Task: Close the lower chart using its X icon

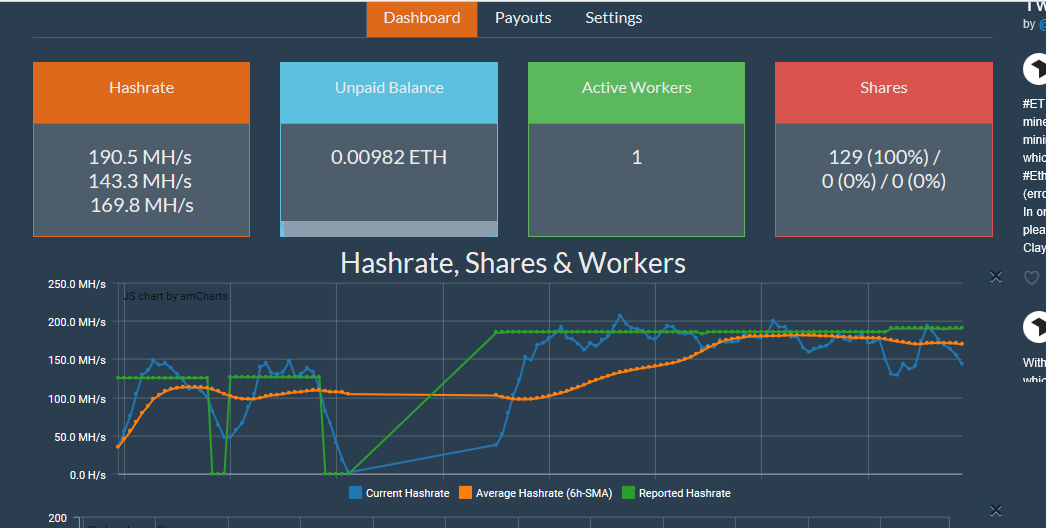Action: [x=995, y=511]
